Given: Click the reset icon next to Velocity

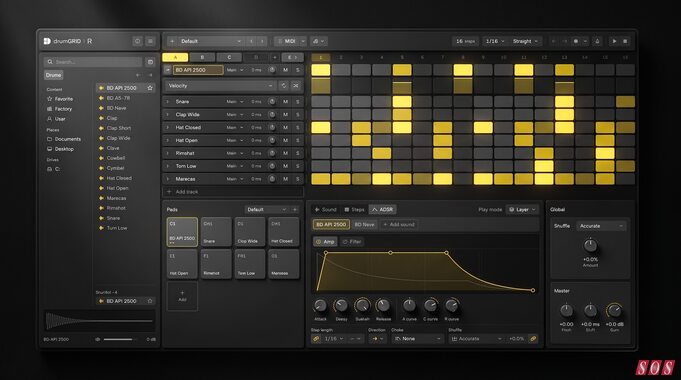Looking at the screenshot, I should tap(284, 86).
